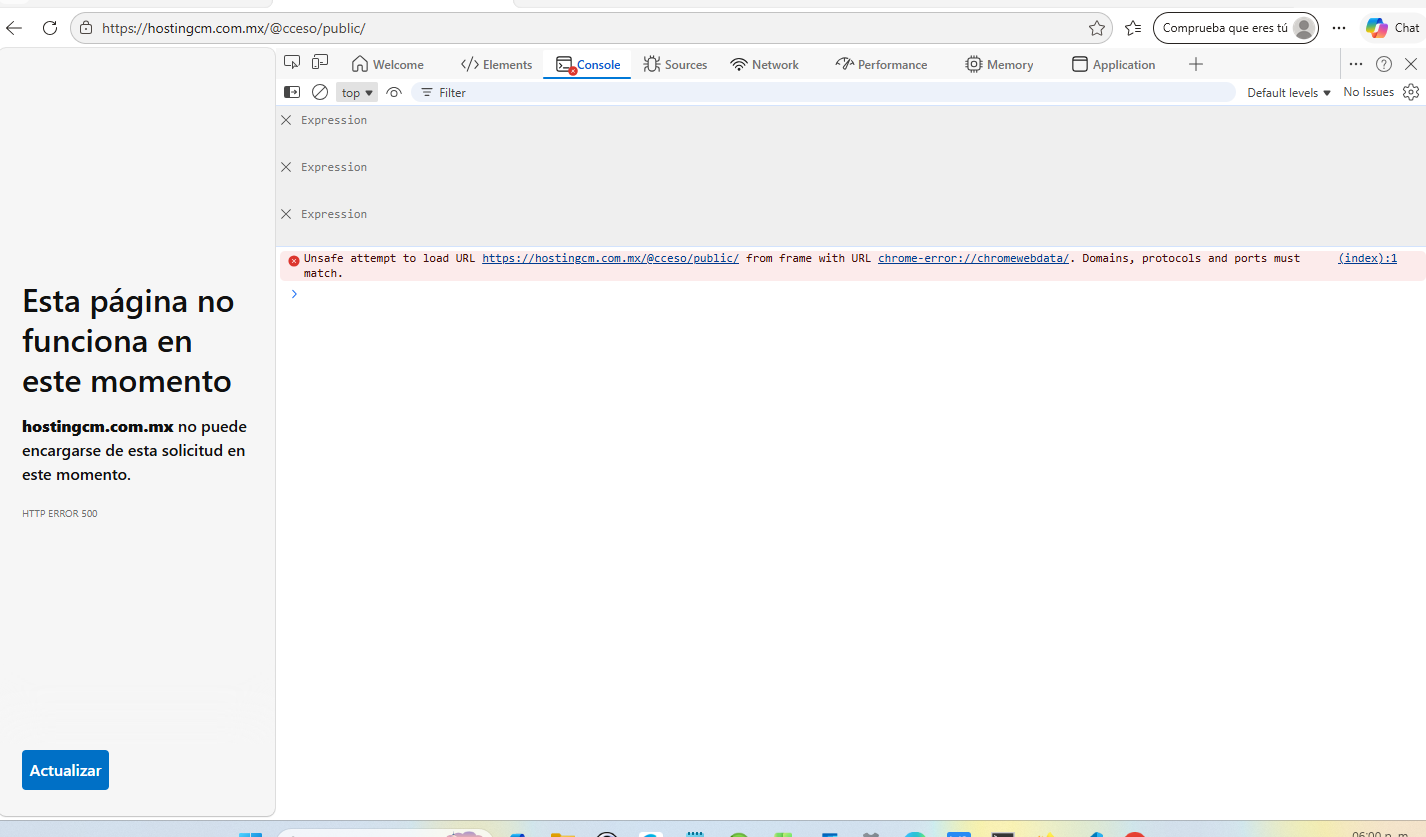The width and height of the screenshot is (1426, 837).
Task: Open the 'top' JavaScript context dropdown
Action: (357, 92)
